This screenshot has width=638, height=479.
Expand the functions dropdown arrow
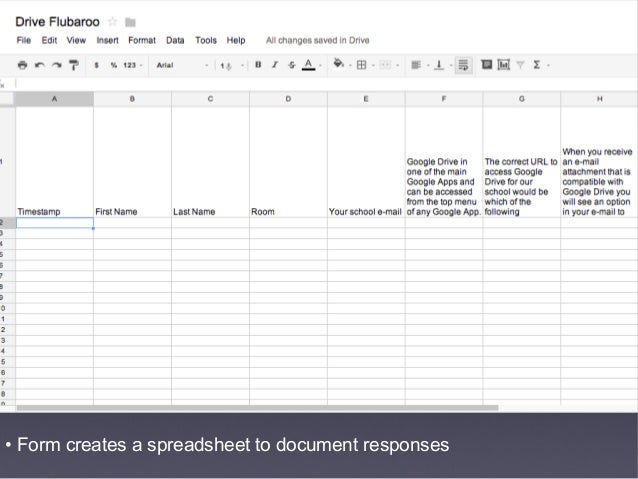548,66
